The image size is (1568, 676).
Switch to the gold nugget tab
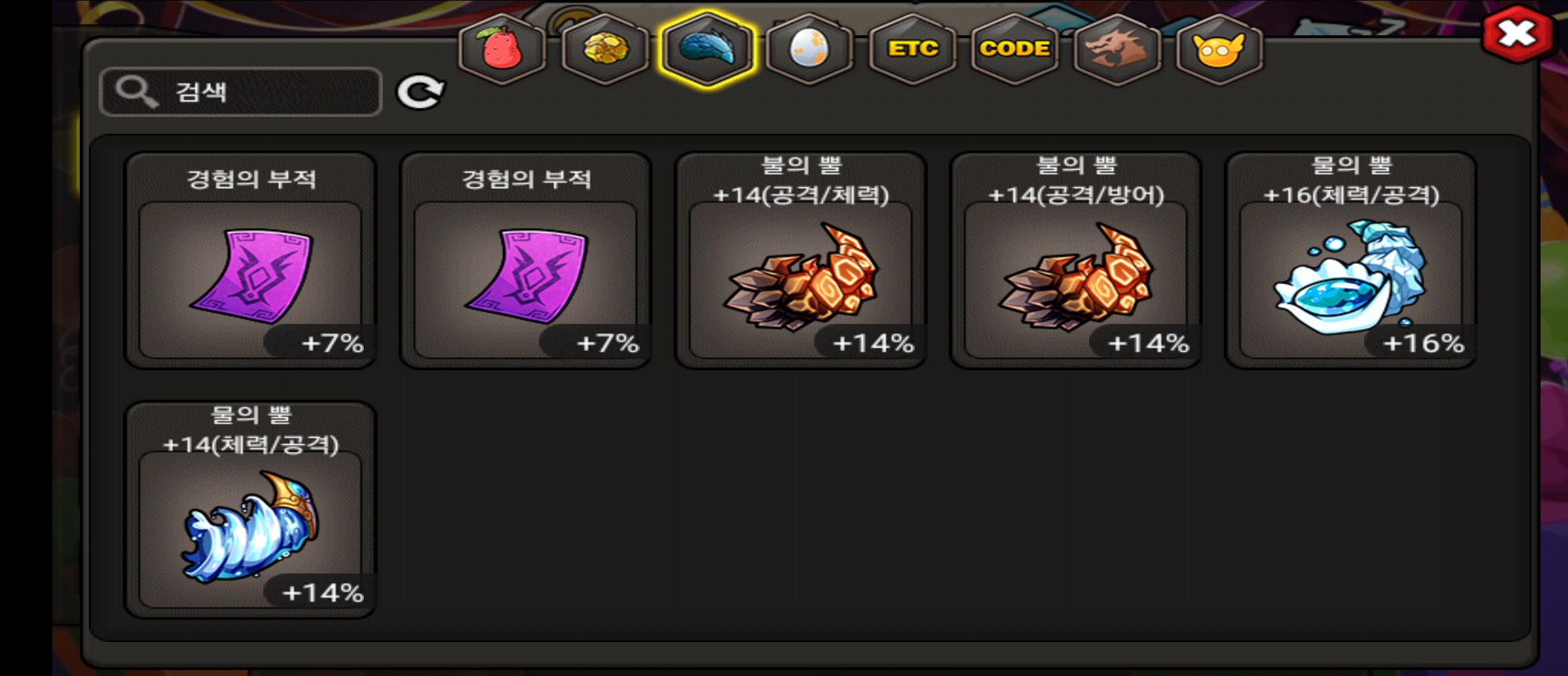(605, 49)
